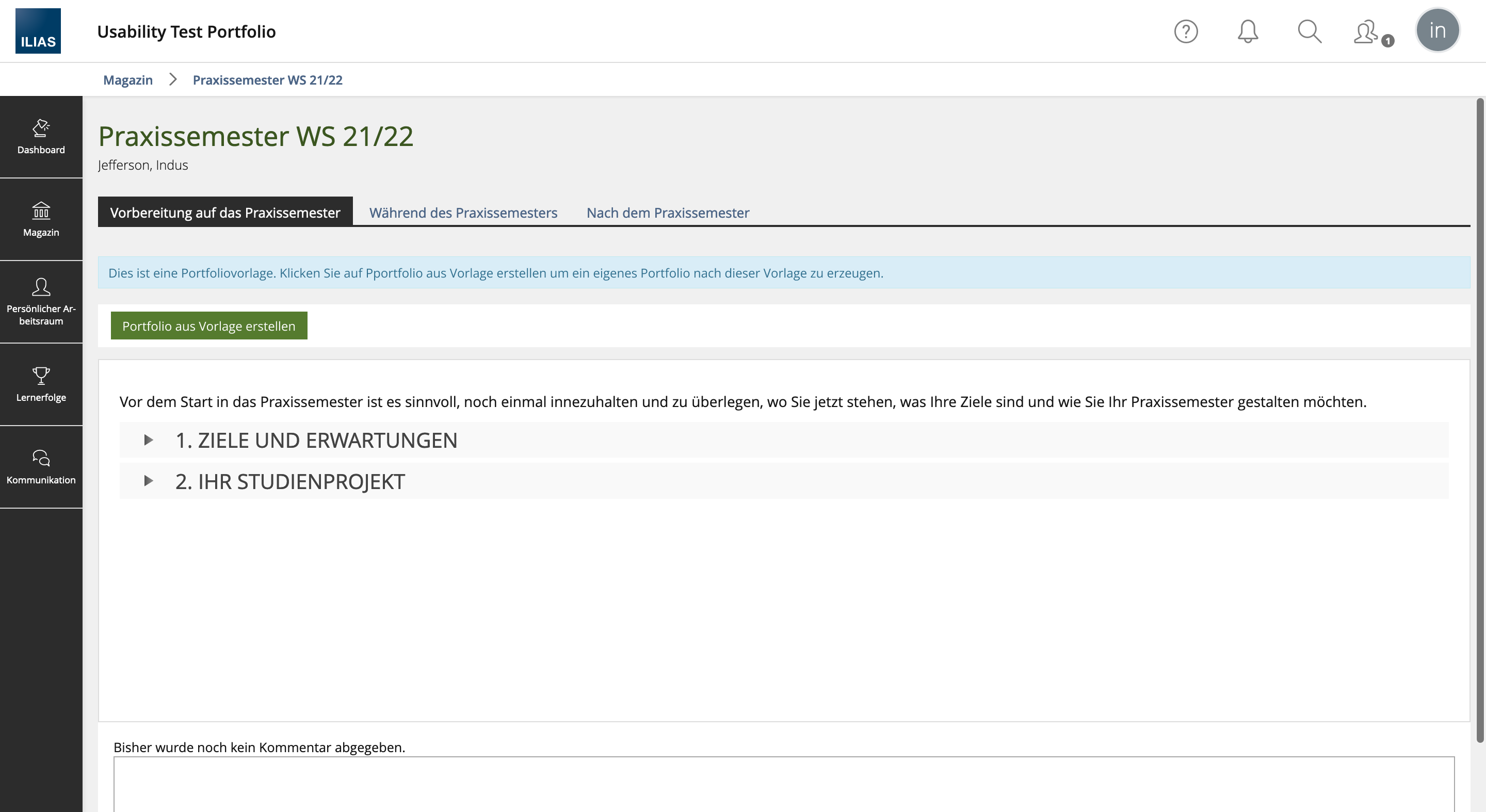The height and width of the screenshot is (812, 1486).
Task: Open notifications bell icon
Action: (x=1248, y=31)
